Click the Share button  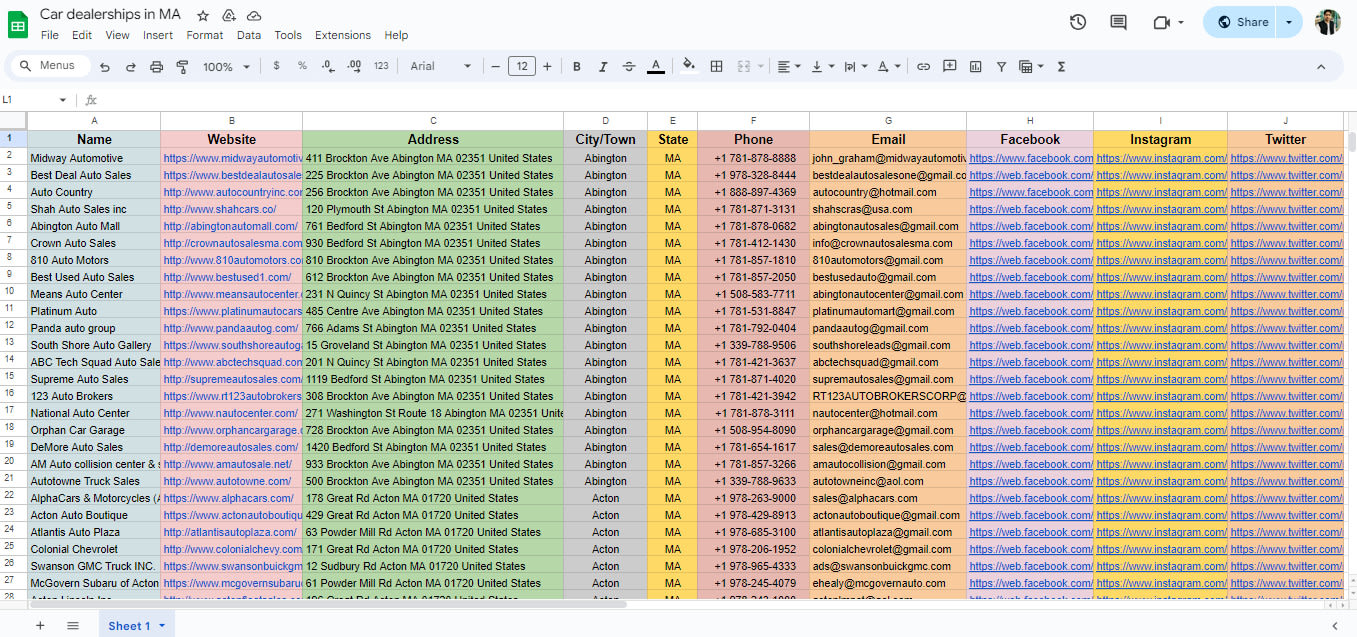click(x=1241, y=22)
